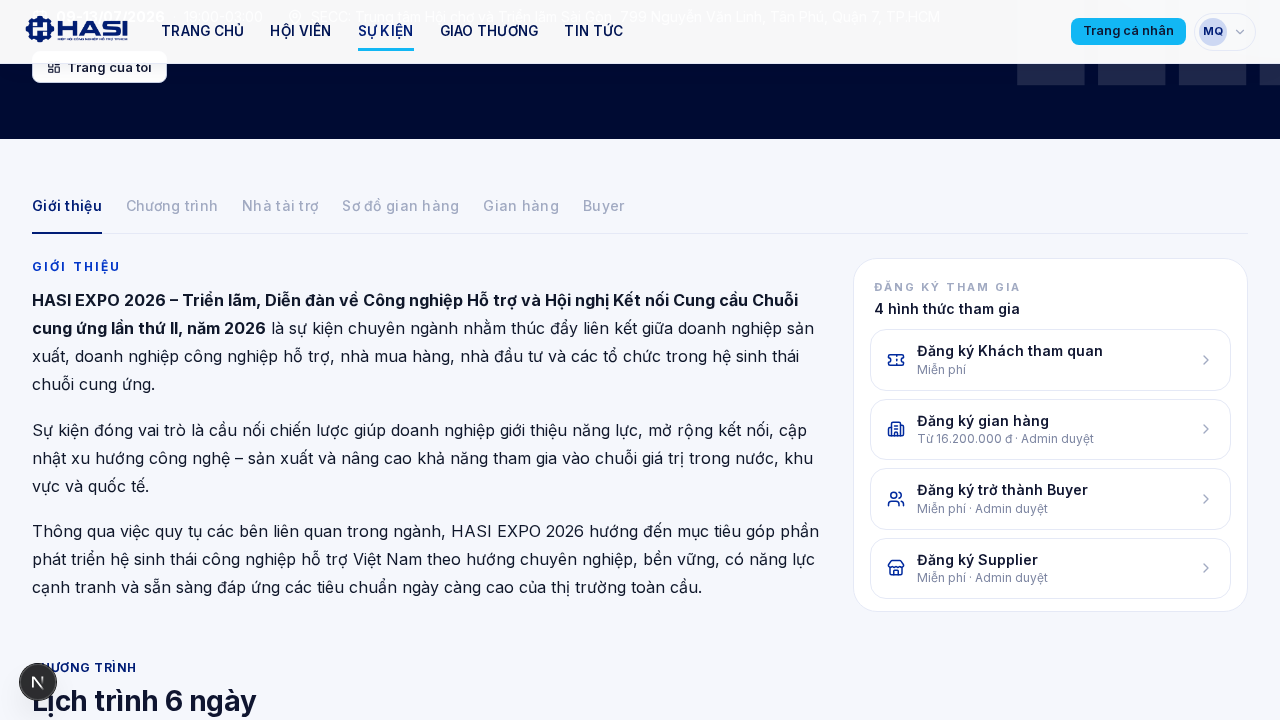Open the Next.js dev tools badge
Viewport: 1280px width, 720px height.
coord(38,682)
